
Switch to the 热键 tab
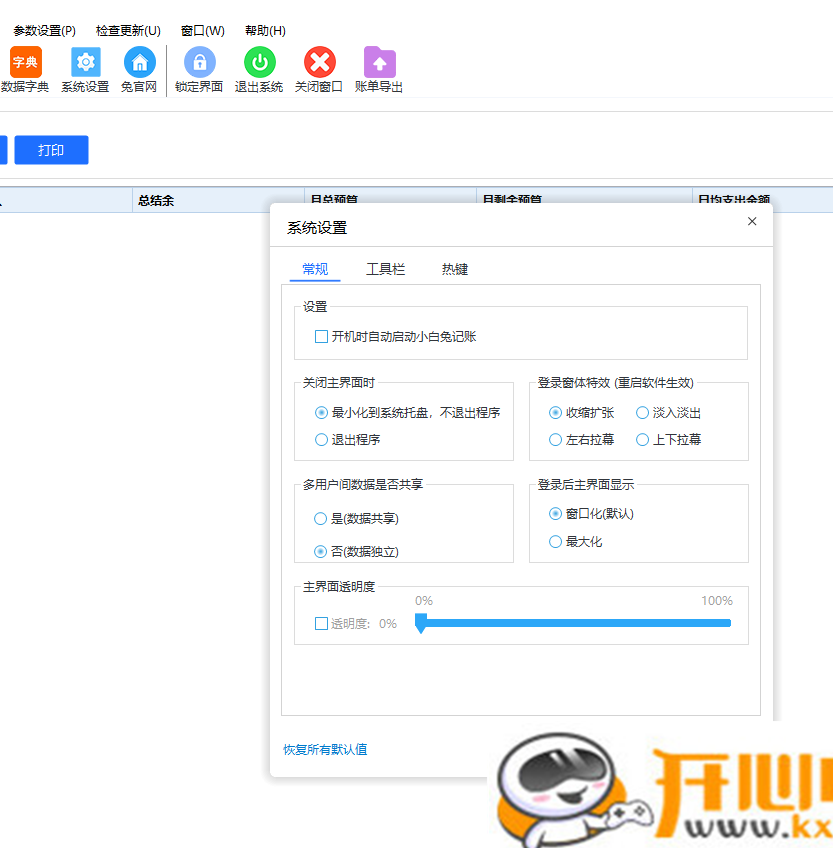(454, 268)
